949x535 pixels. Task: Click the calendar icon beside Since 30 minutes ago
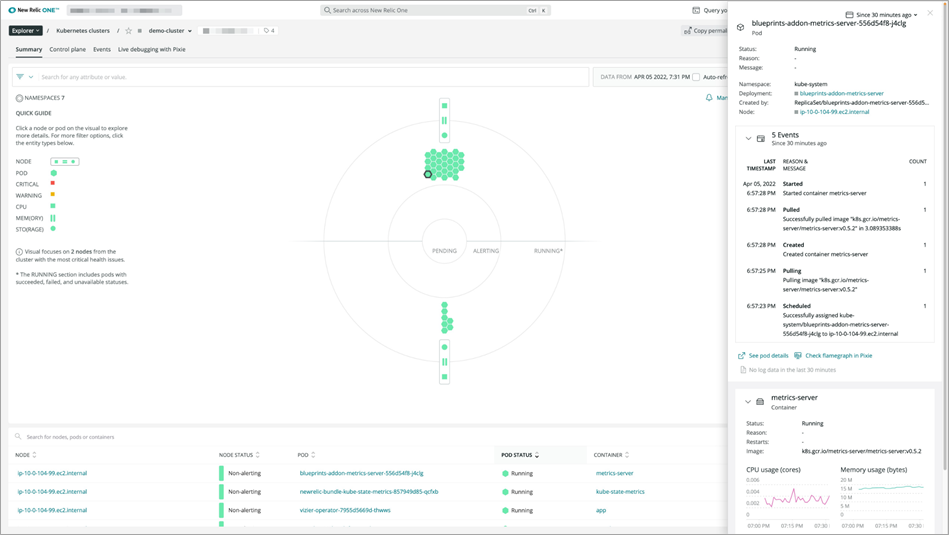849,15
